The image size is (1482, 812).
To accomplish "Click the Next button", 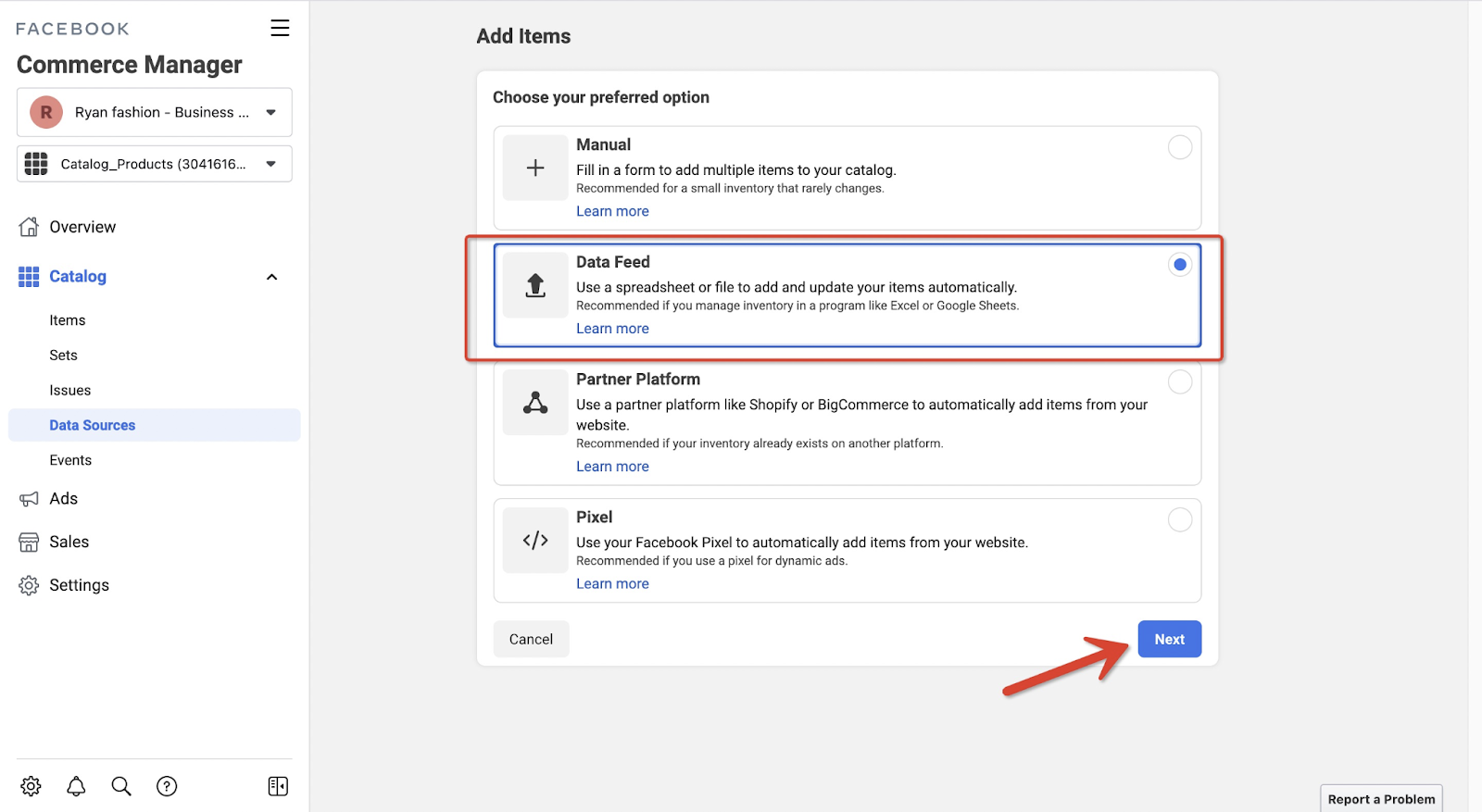I will pyautogui.click(x=1170, y=639).
